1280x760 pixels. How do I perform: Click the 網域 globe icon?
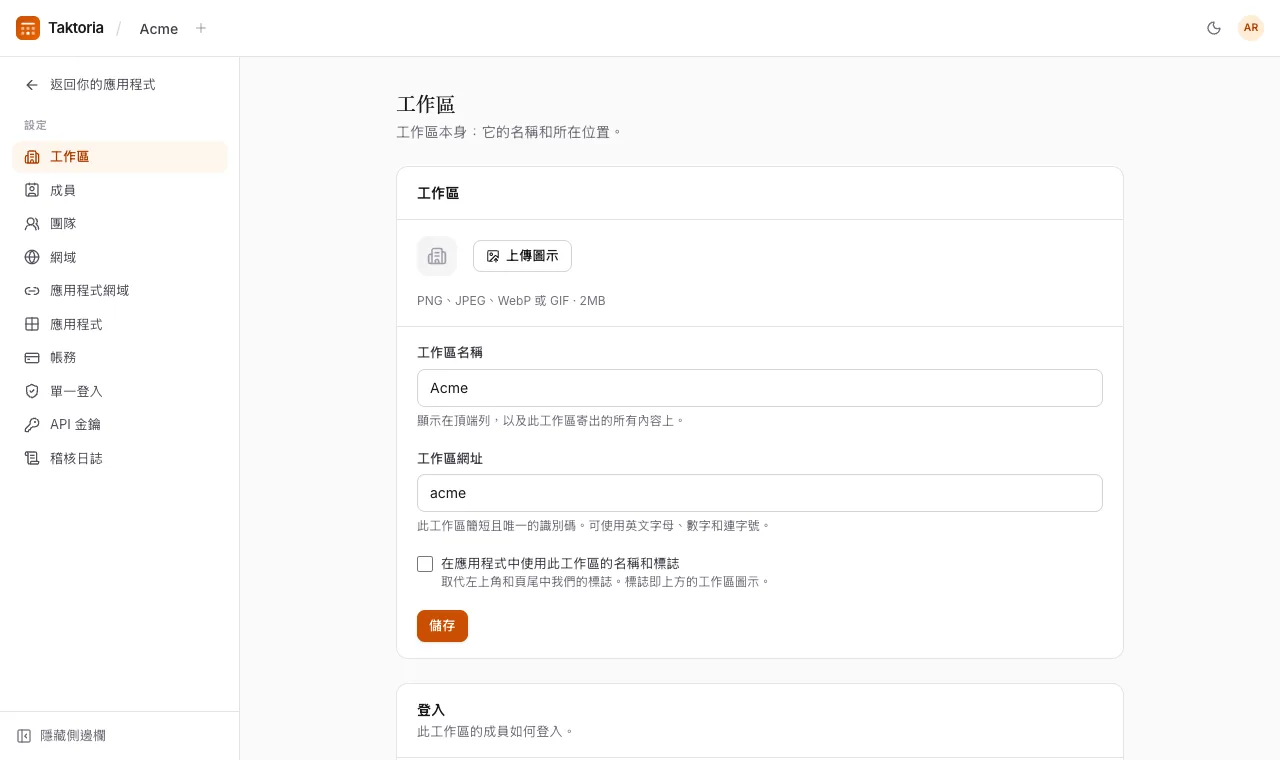(x=32, y=257)
